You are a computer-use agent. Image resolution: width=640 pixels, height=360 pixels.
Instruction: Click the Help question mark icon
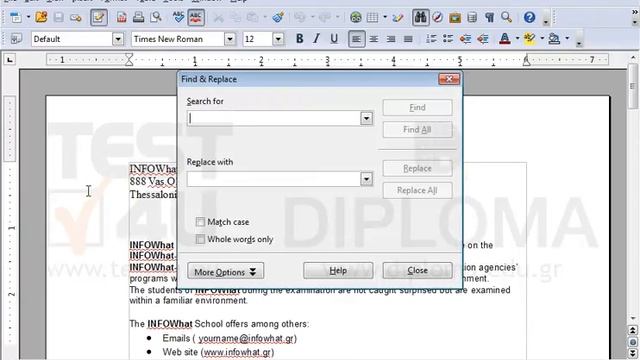[529, 18]
